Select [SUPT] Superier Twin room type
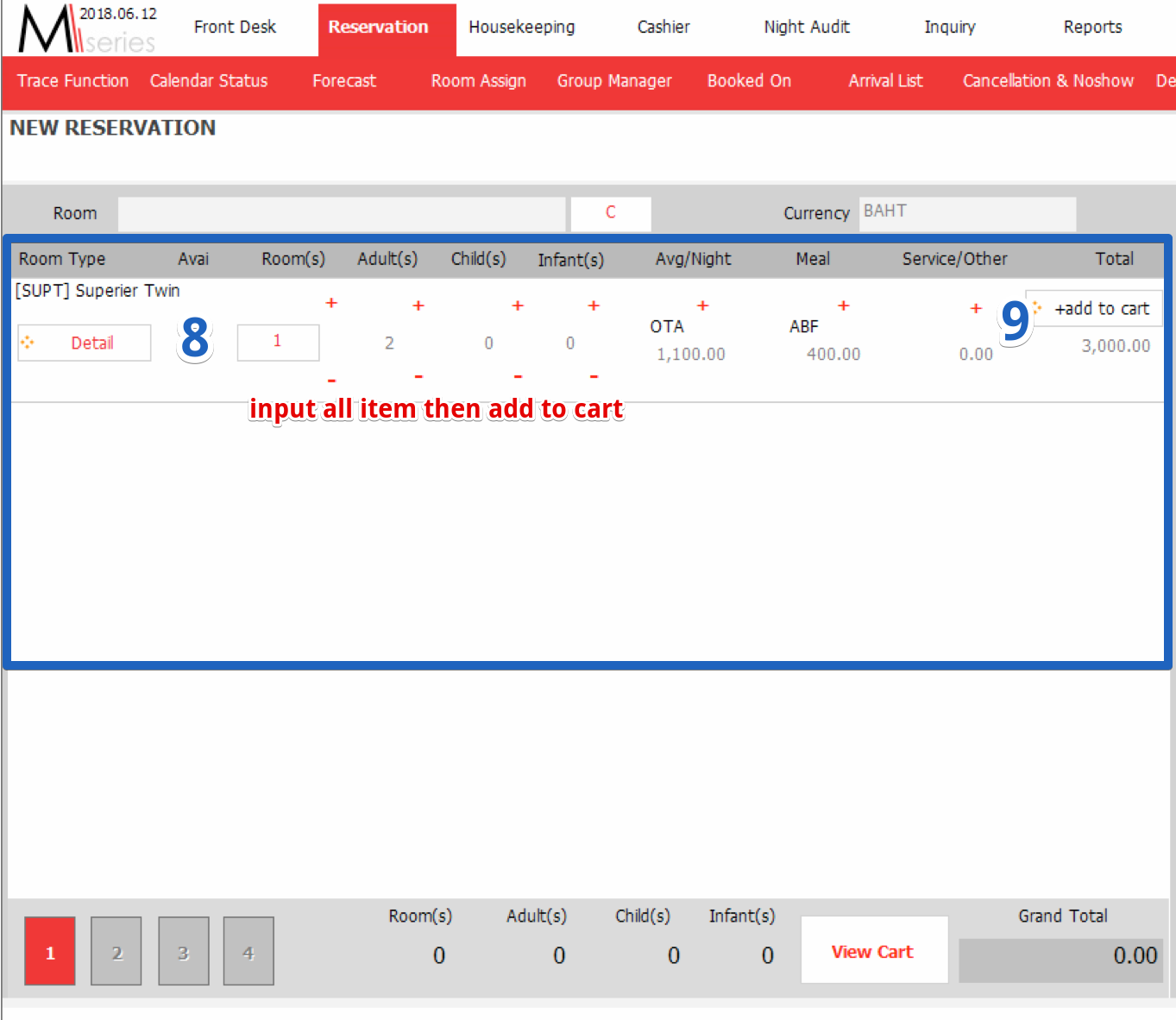The image size is (1176, 1020). 97,291
